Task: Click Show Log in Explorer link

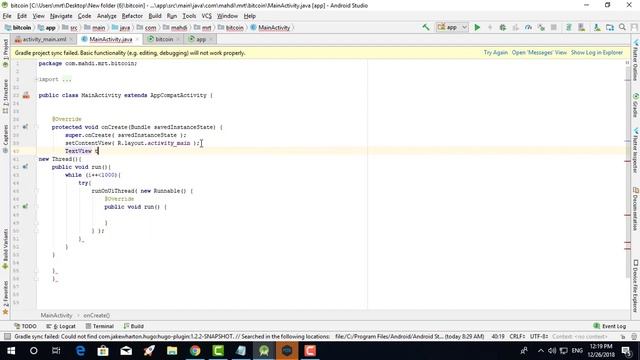Action: point(597,53)
